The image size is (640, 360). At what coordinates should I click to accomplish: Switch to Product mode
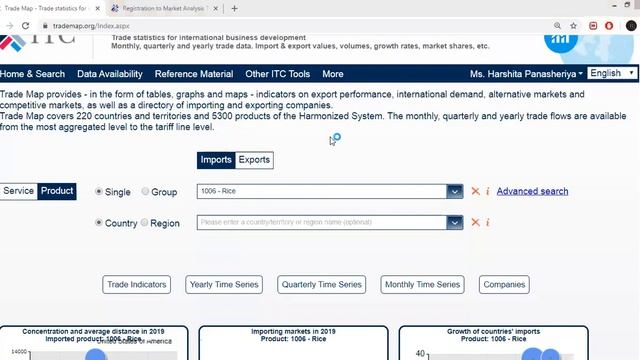point(57,191)
